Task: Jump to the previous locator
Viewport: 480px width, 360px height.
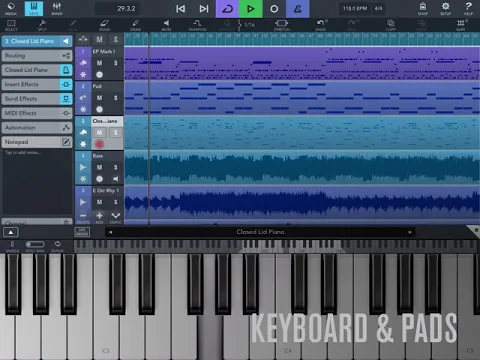Action: (x=180, y=9)
